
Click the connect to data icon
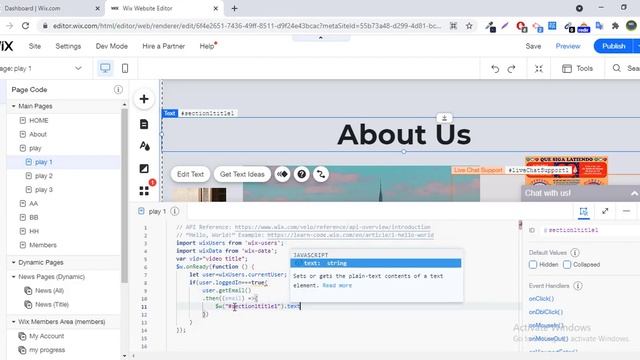click(321, 174)
